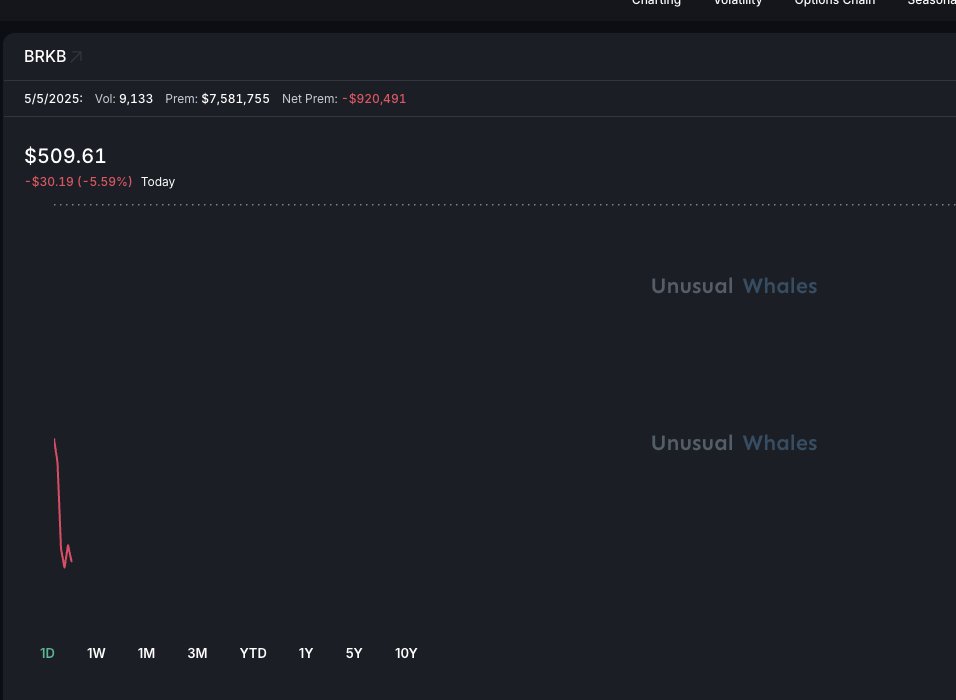Open BRKB external link arrow icon
Image resolution: width=956 pixels, height=700 pixels.
pos(76,57)
